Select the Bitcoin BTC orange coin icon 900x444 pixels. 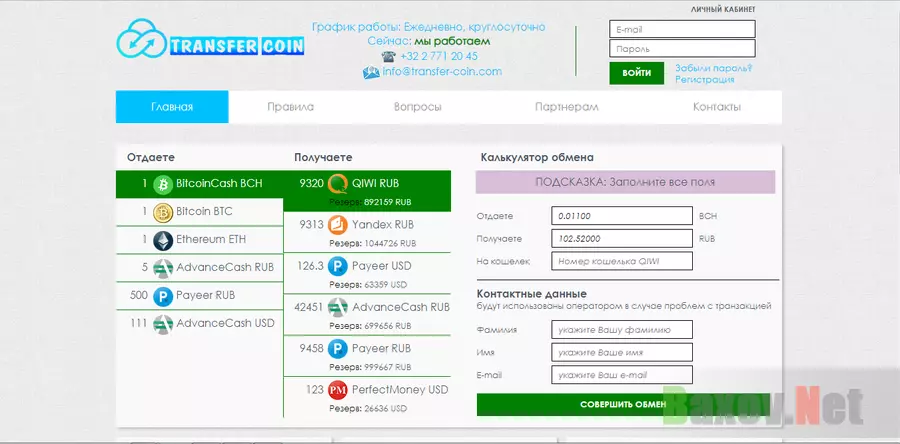coord(163,212)
